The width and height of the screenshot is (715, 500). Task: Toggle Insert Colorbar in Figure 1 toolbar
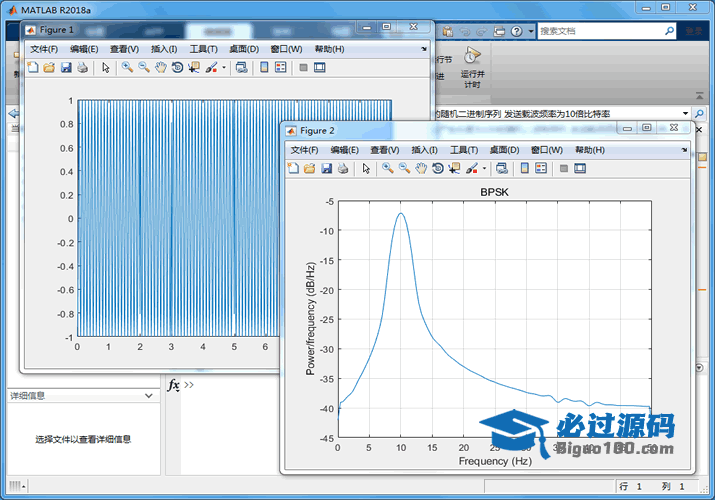264,68
